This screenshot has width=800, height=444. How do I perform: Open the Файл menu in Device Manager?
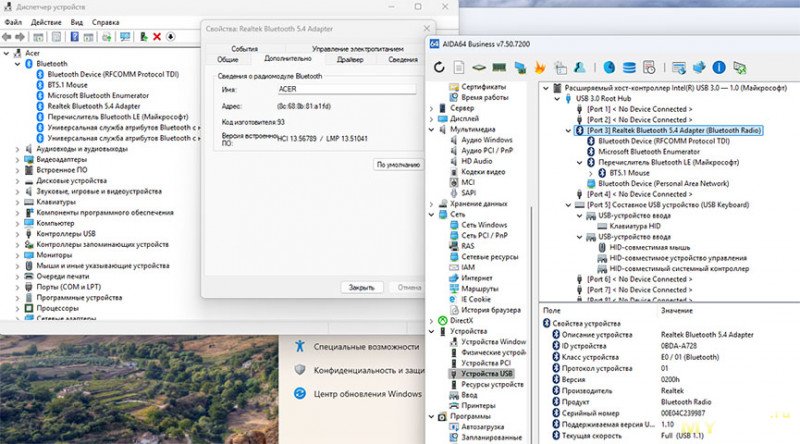tap(13, 22)
